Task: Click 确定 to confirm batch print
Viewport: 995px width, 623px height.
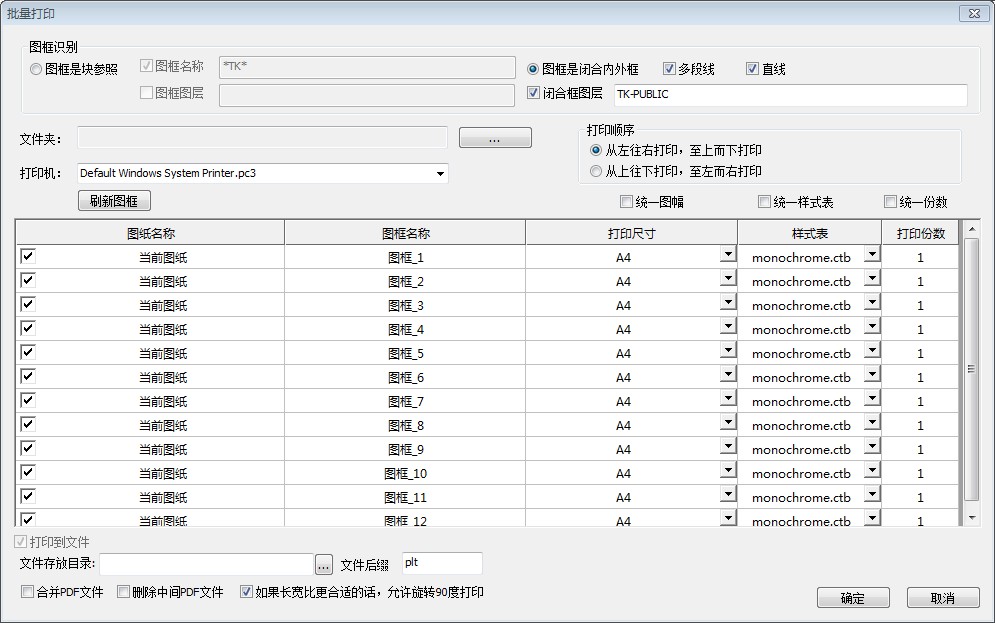Action: [852, 598]
